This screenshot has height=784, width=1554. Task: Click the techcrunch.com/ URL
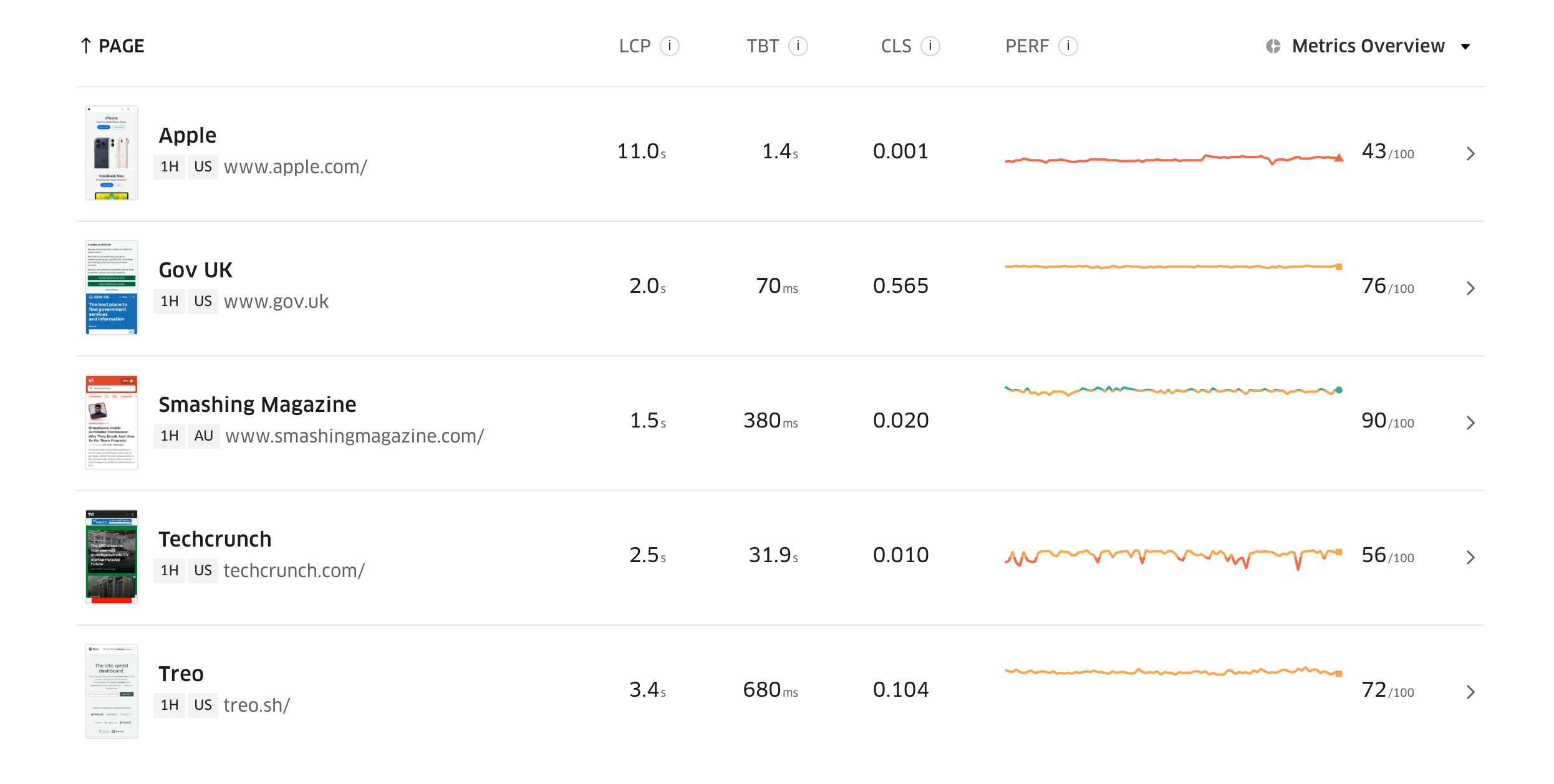pos(294,571)
